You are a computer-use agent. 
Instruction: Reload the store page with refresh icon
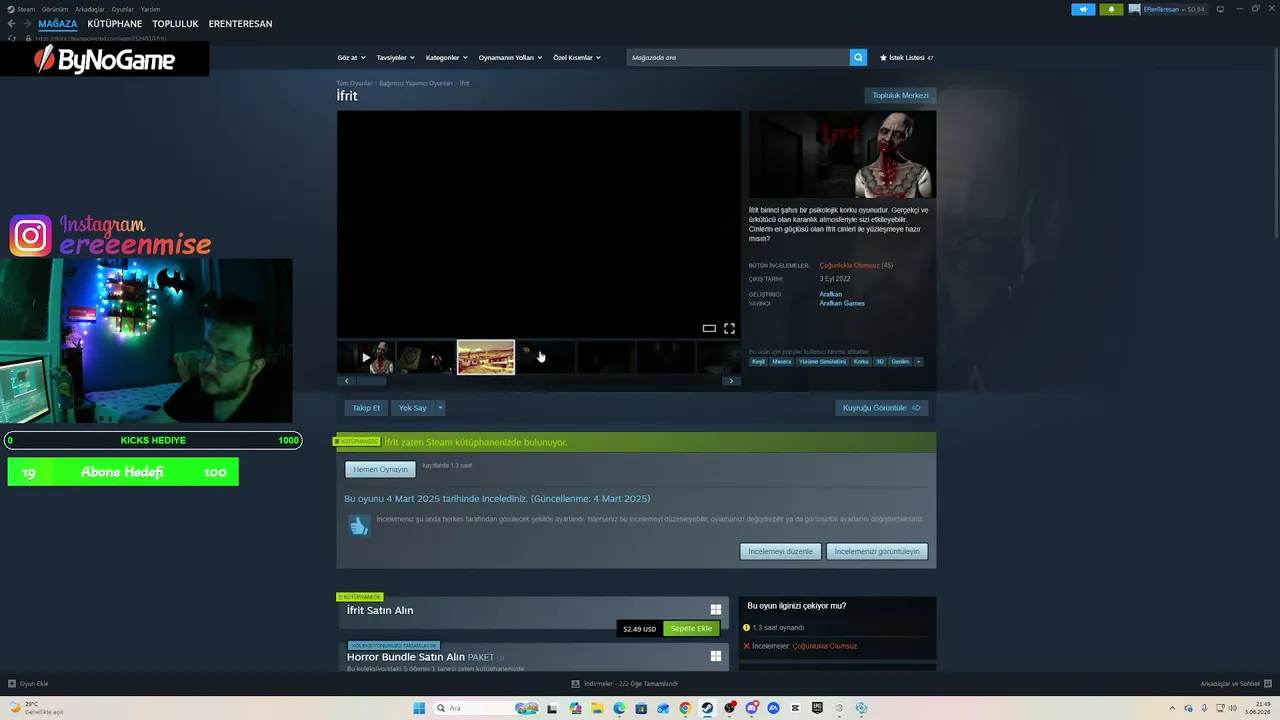click(12, 38)
